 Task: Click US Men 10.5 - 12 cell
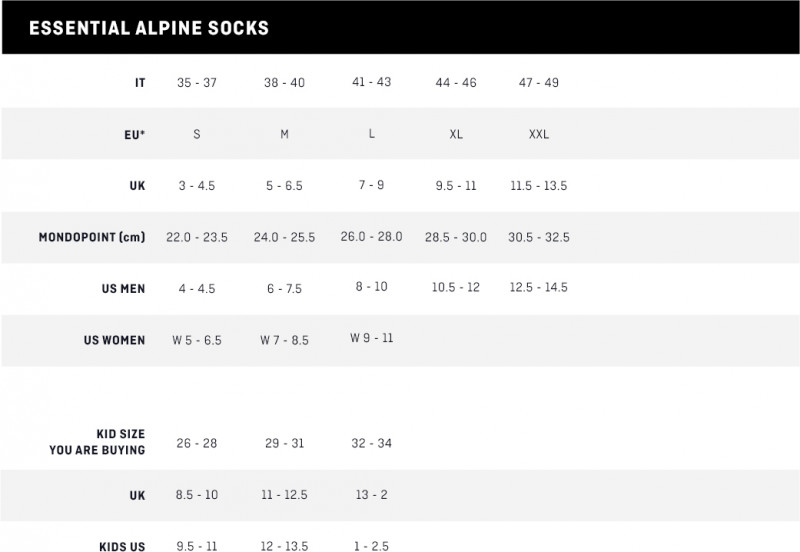click(456, 288)
